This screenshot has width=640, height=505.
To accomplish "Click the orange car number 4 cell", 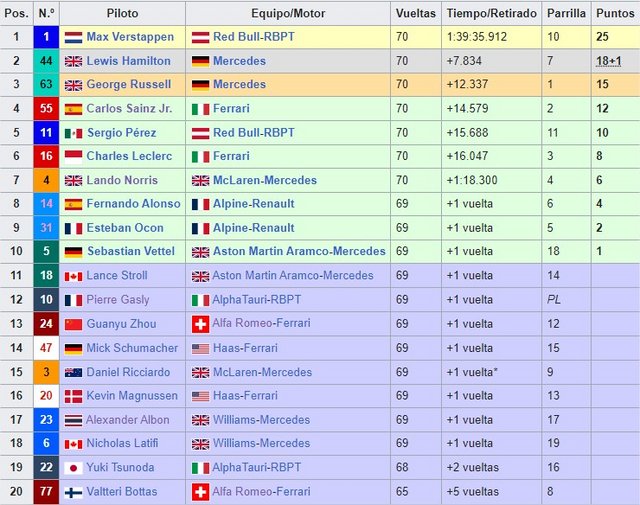I will 46,180.
